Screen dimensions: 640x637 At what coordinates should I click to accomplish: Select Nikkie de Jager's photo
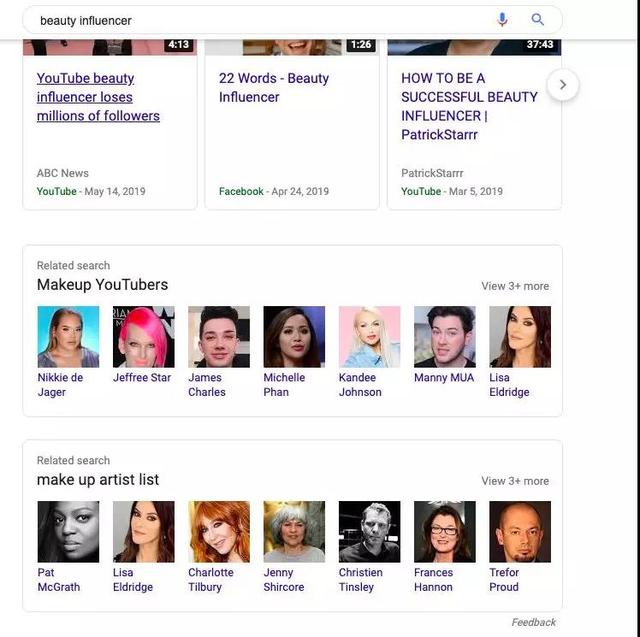click(68, 337)
